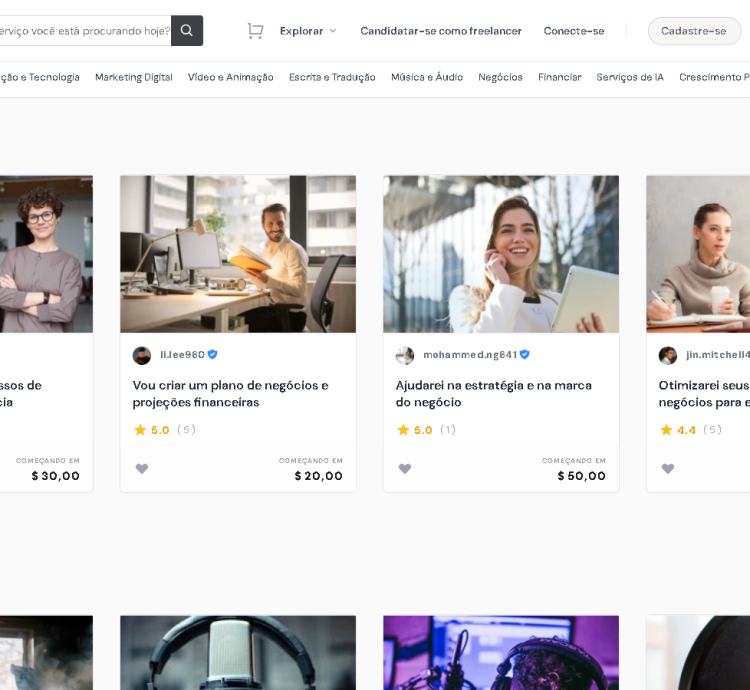Open jin.mitchell profile avatar

coord(668,355)
